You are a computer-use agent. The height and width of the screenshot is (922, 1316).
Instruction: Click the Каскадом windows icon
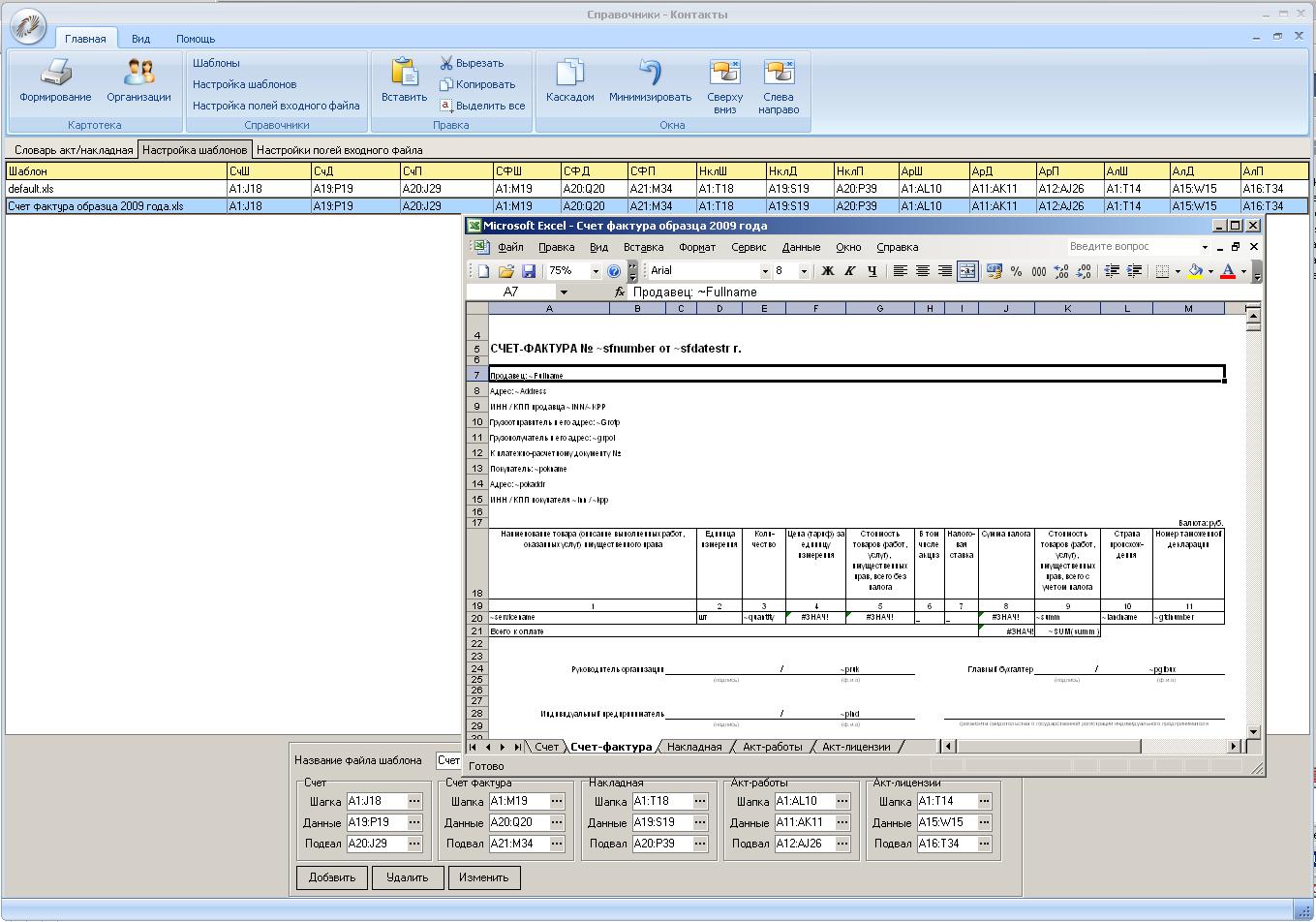[x=569, y=73]
